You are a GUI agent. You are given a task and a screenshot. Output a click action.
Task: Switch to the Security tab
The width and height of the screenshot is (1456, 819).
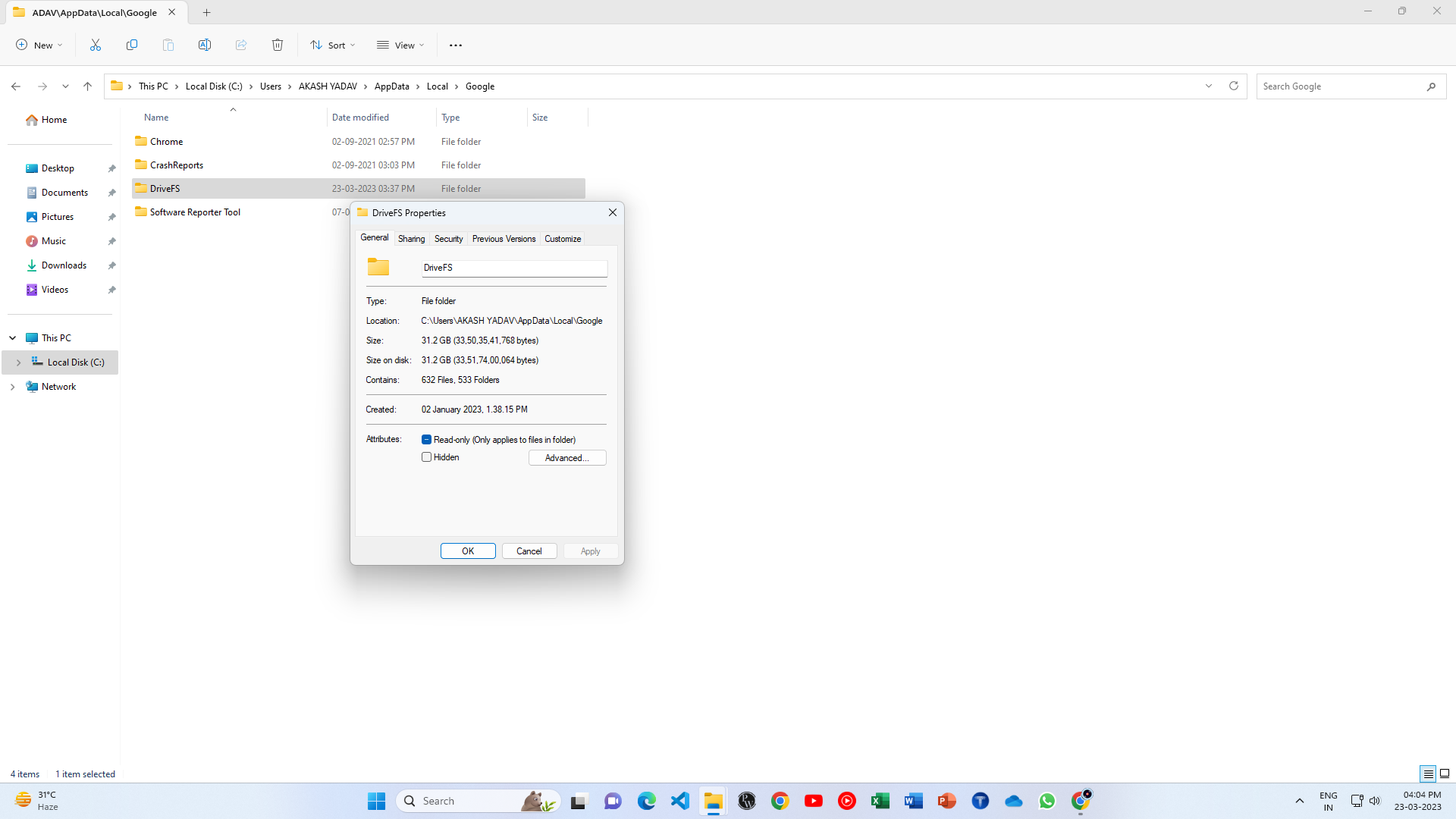448,238
